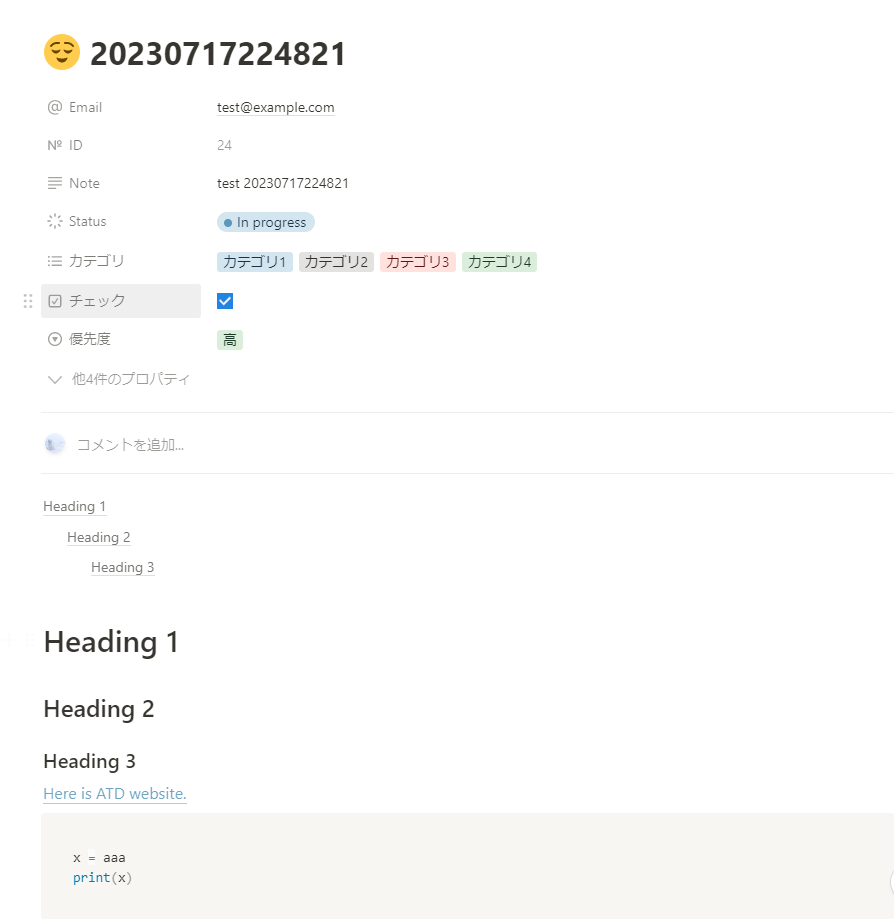Open the In progress status badge
The height and width of the screenshot is (923, 894).
pos(265,221)
